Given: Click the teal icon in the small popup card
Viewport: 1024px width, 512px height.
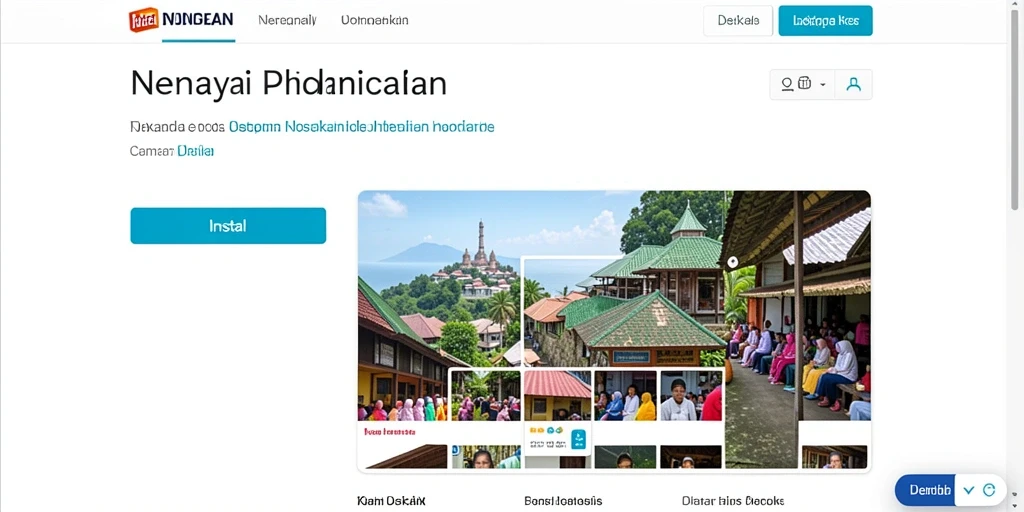Looking at the screenshot, I should 579,440.
